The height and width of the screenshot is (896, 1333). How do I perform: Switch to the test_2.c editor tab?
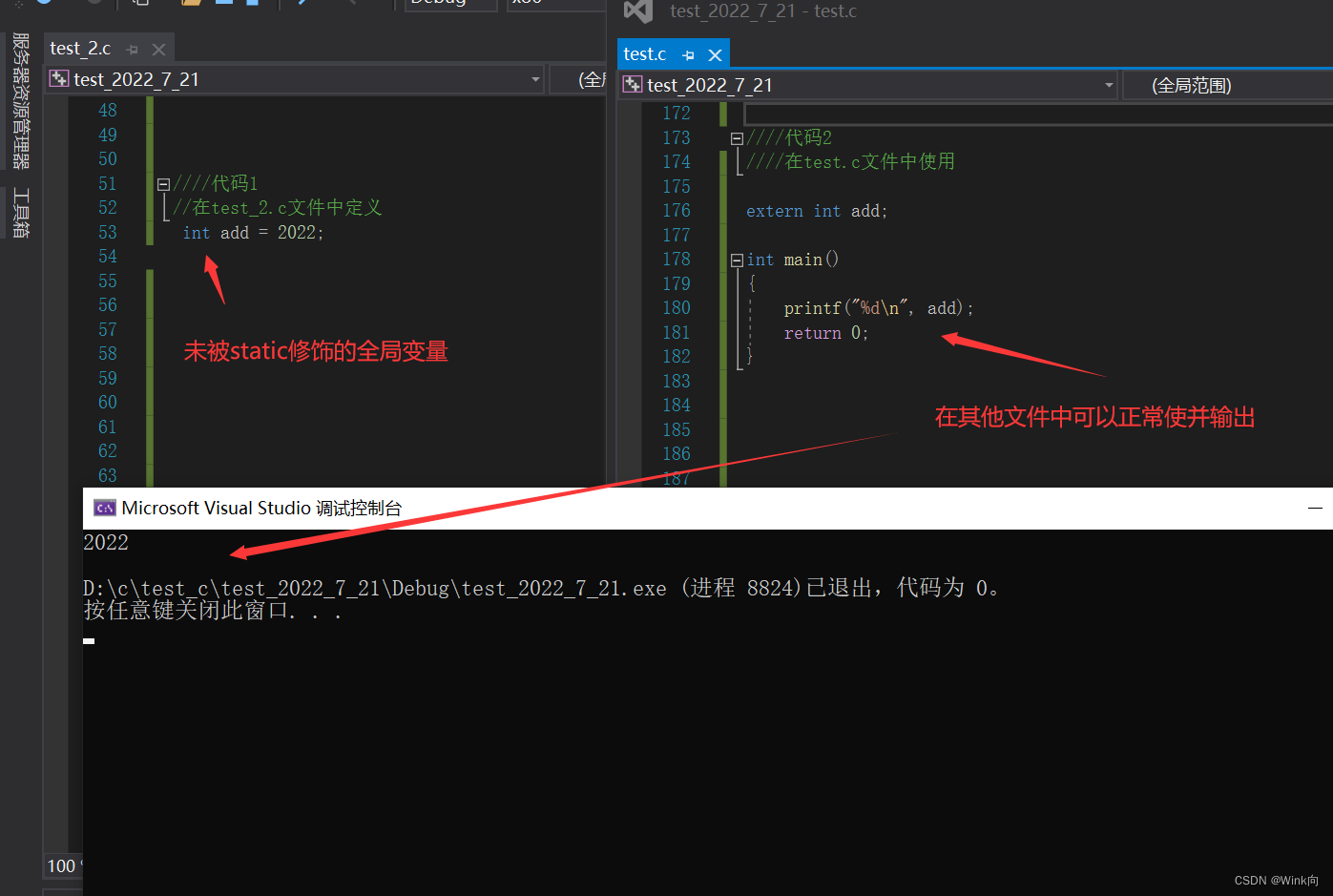pos(80,49)
